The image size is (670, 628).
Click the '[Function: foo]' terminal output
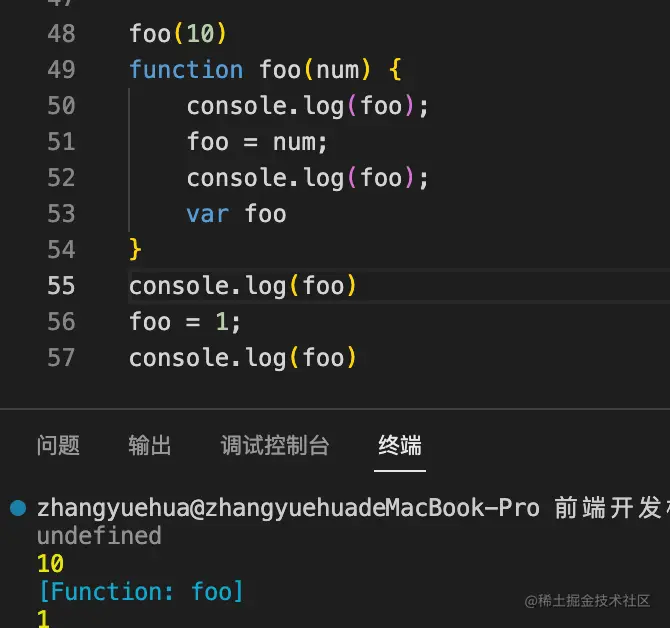point(140,592)
